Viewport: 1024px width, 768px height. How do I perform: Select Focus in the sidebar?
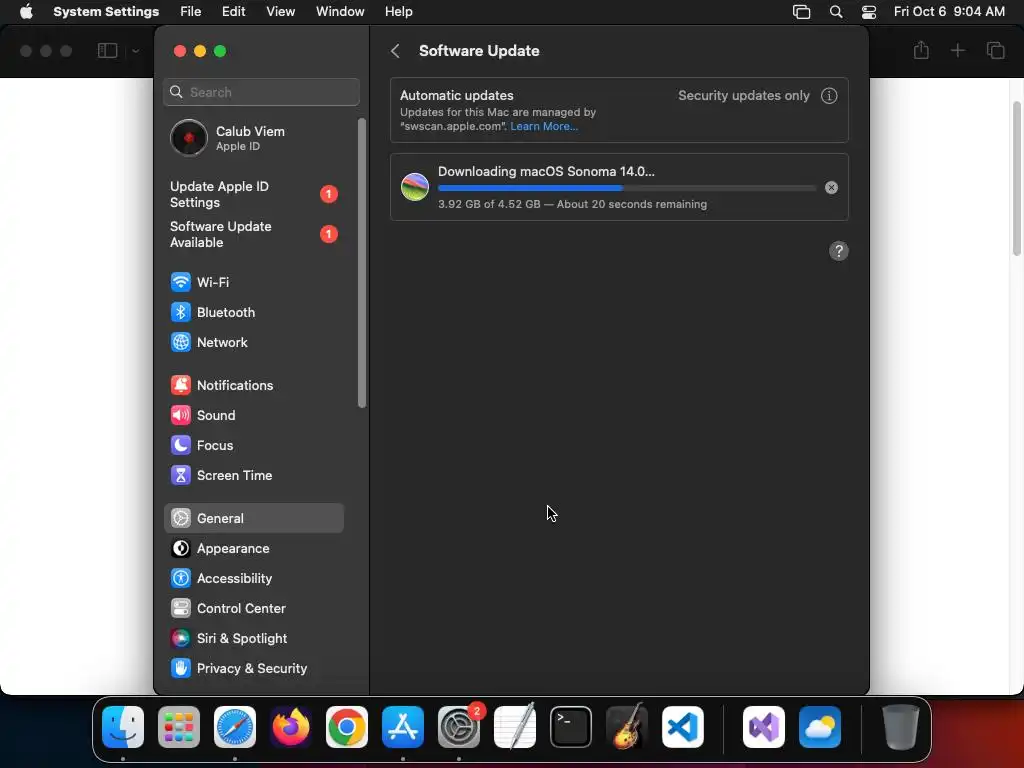pos(253,445)
